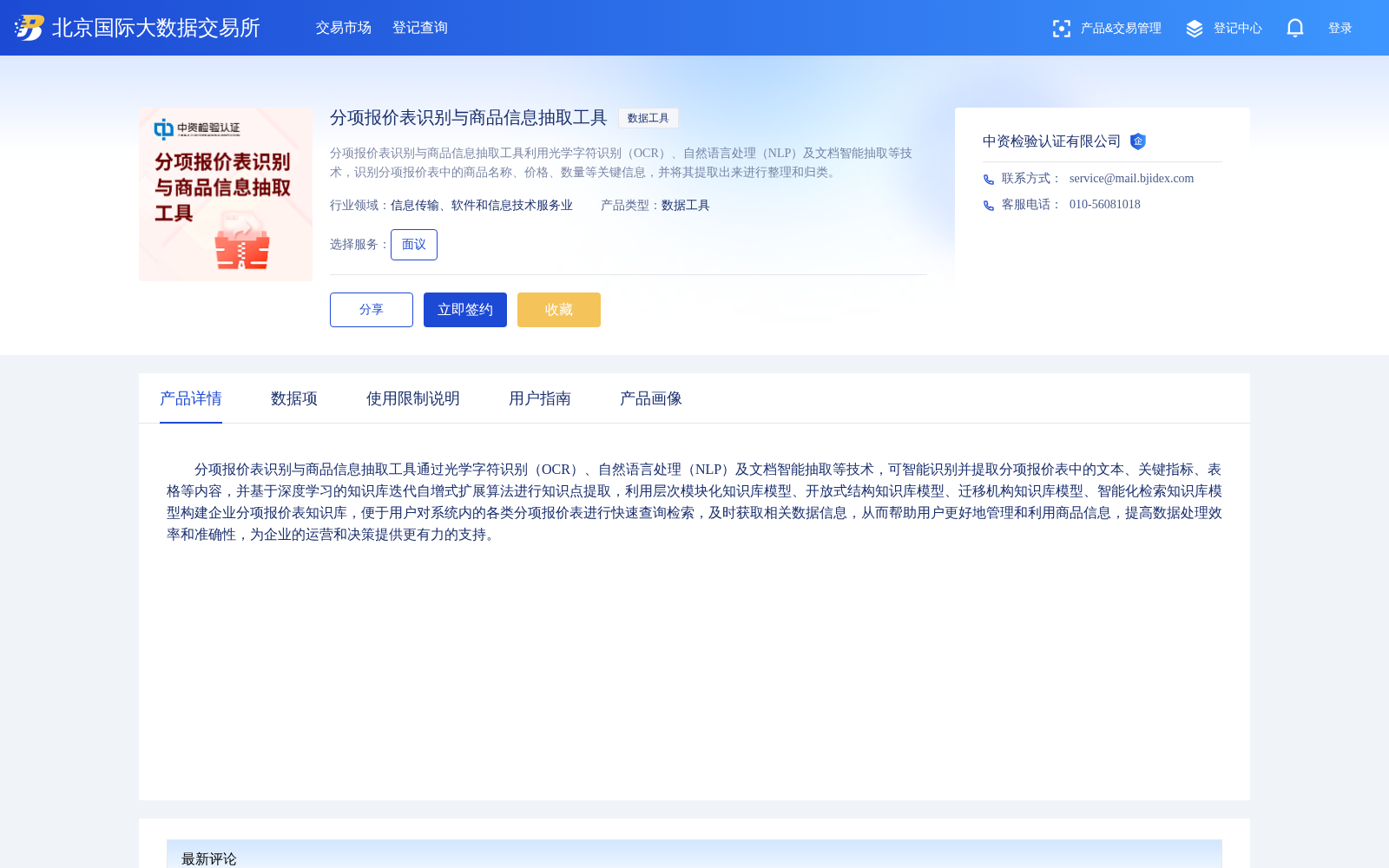Viewport: 1389px width, 868px height.
Task: Click the 登记中心 layers icon
Action: pos(1195,29)
